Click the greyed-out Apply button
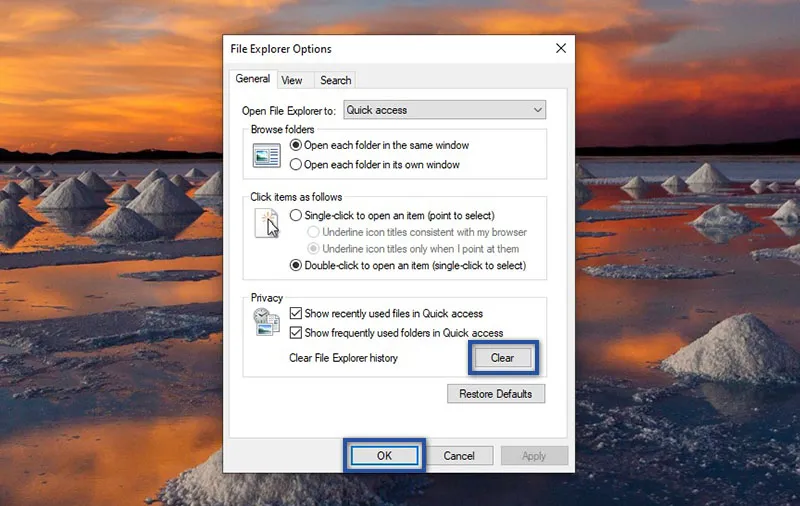The width and height of the screenshot is (800, 506). pos(534,456)
